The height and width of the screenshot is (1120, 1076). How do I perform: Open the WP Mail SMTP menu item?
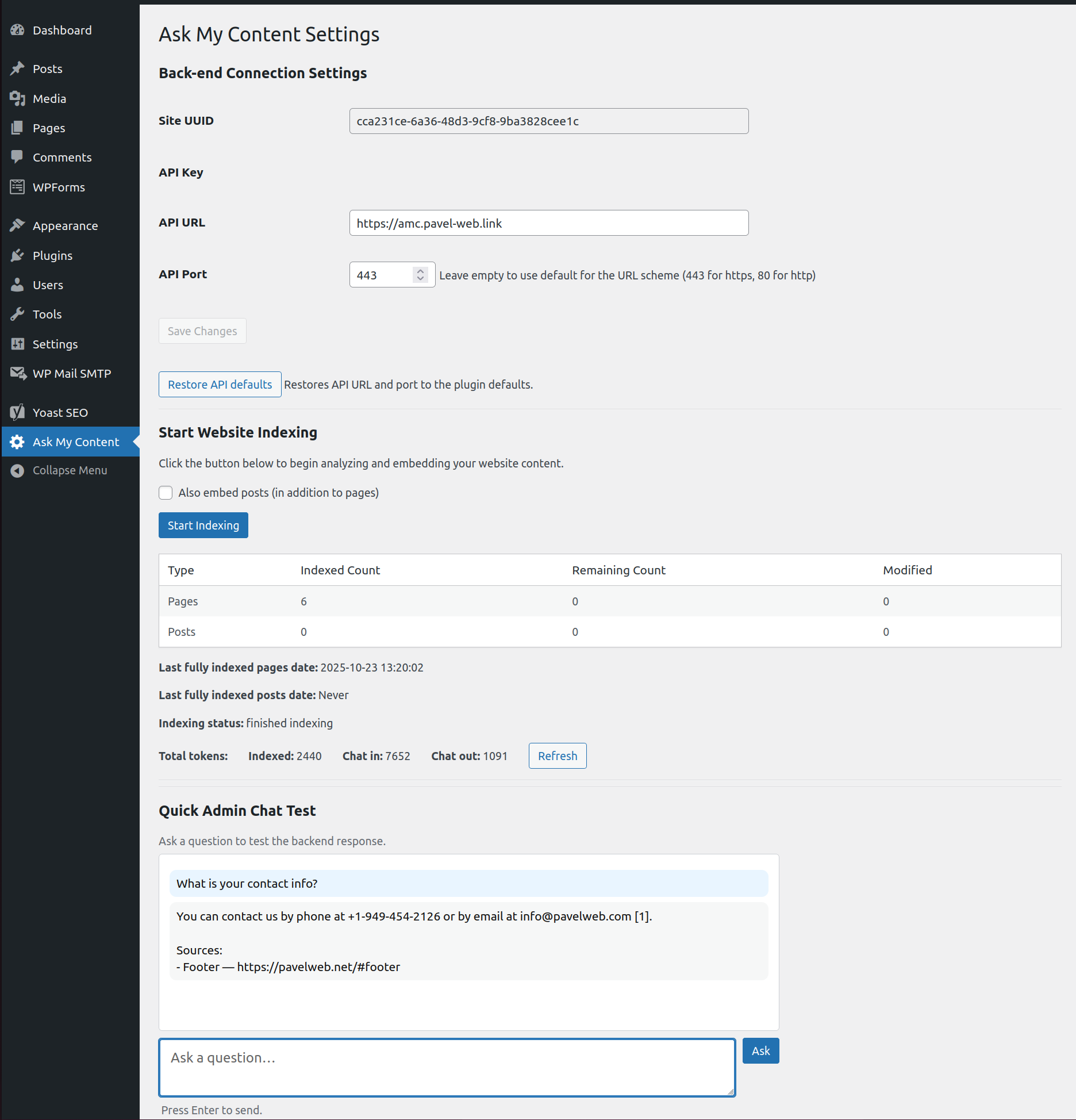pyautogui.click(x=19, y=373)
